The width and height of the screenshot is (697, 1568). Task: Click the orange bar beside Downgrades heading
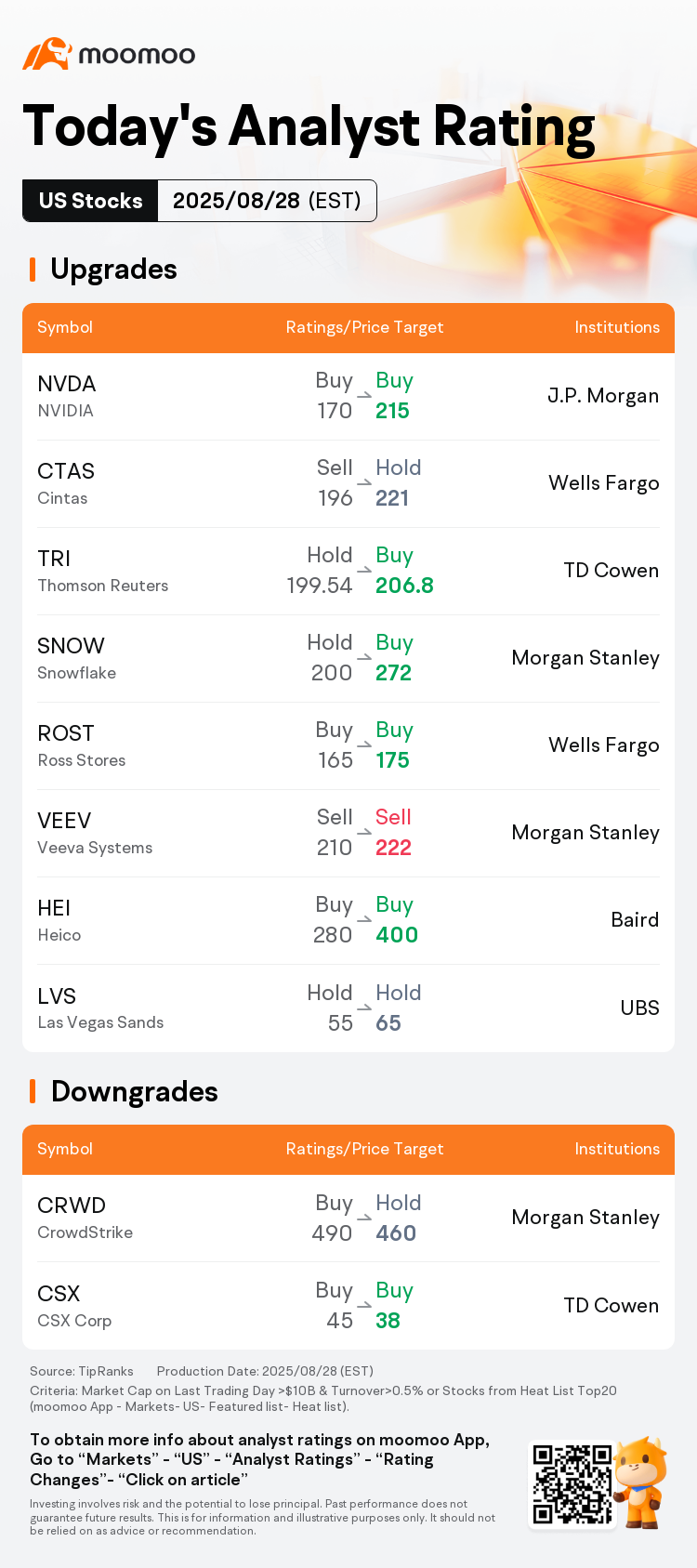pyautogui.click(x=33, y=1091)
